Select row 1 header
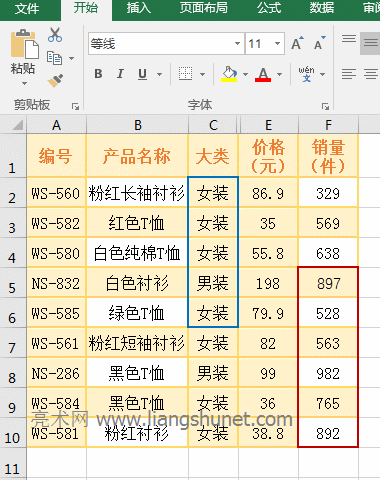The width and height of the screenshot is (380, 480). point(13,156)
